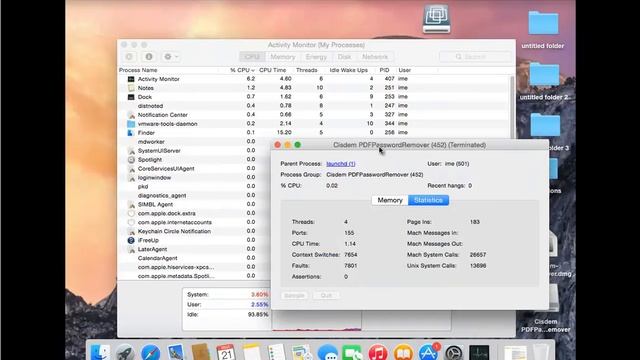The height and width of the screenshot is (360, 640).
Task: Select the vmware-tools-daemon process row
Action: pos(313,124)
